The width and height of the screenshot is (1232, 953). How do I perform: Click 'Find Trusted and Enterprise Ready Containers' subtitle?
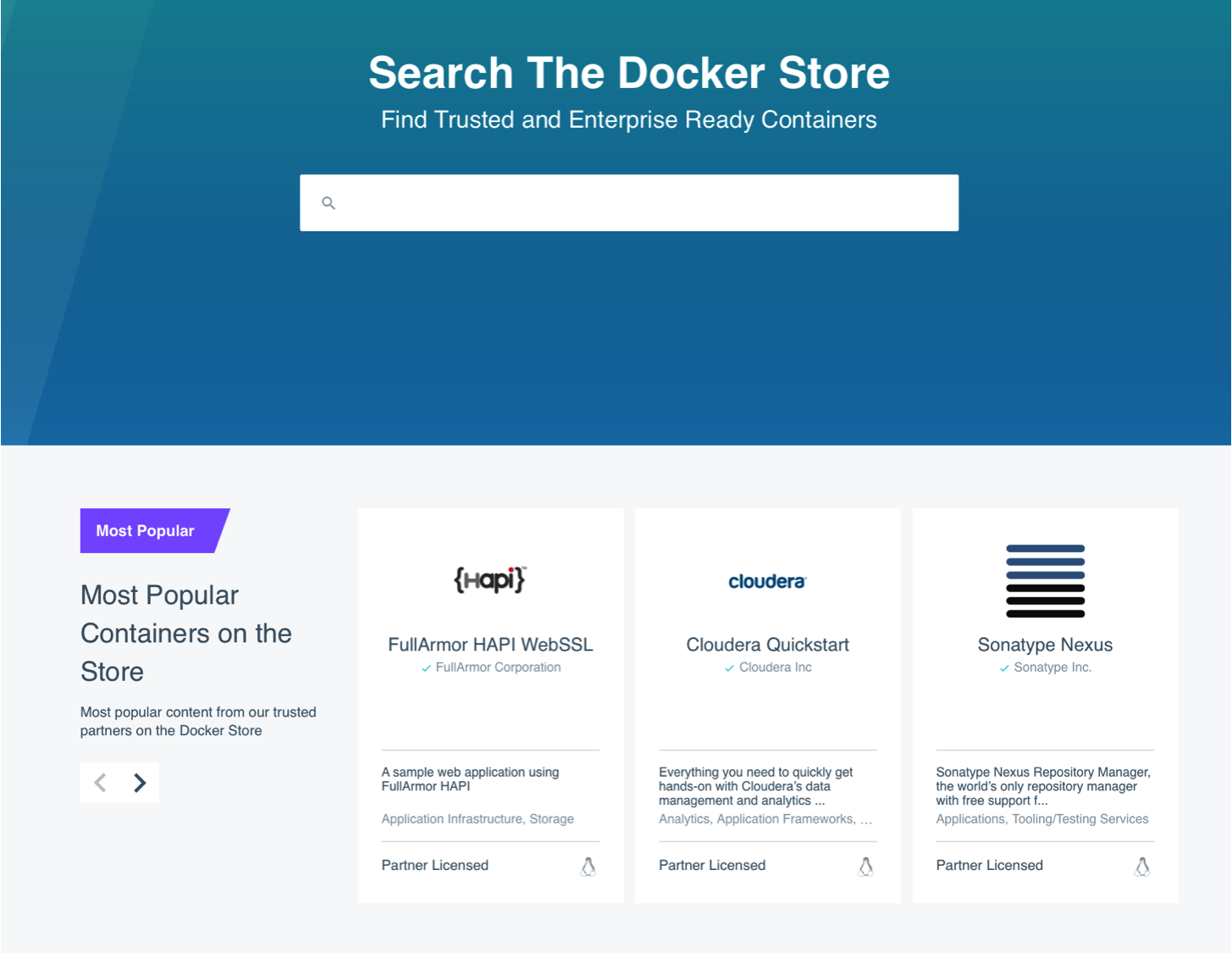pos(629,120)
